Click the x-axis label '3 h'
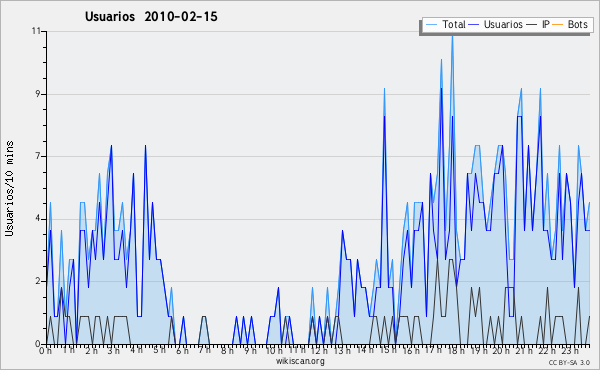This screenshot has width=600, height=370. [x=113, y=350]
